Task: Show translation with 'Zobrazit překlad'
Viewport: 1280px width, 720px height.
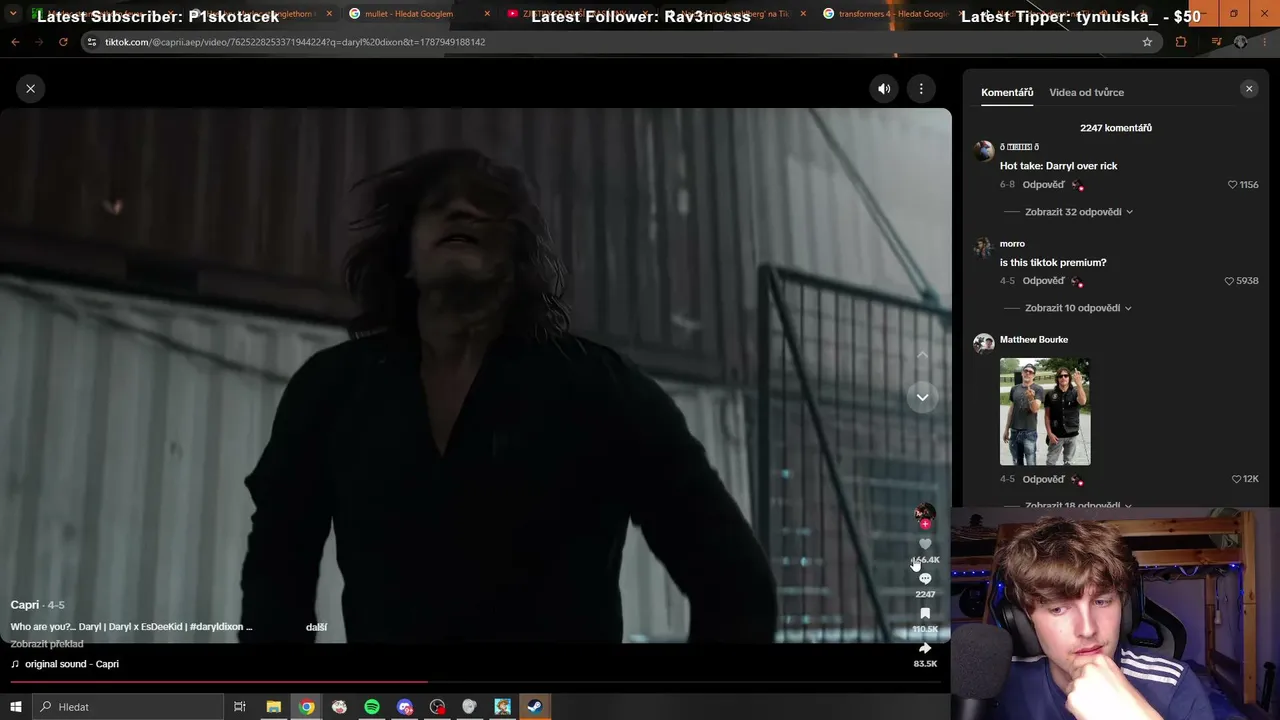Action: tap(47, 644)
